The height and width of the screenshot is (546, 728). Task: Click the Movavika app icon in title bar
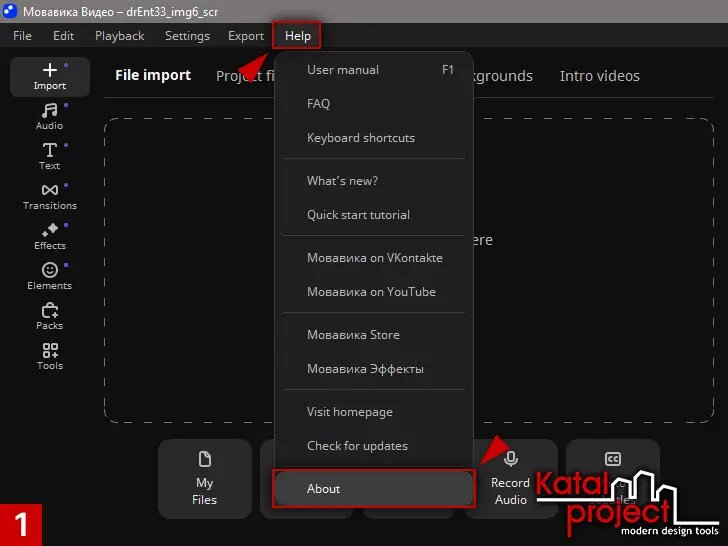pyautogui.click(x=10, y=11)
